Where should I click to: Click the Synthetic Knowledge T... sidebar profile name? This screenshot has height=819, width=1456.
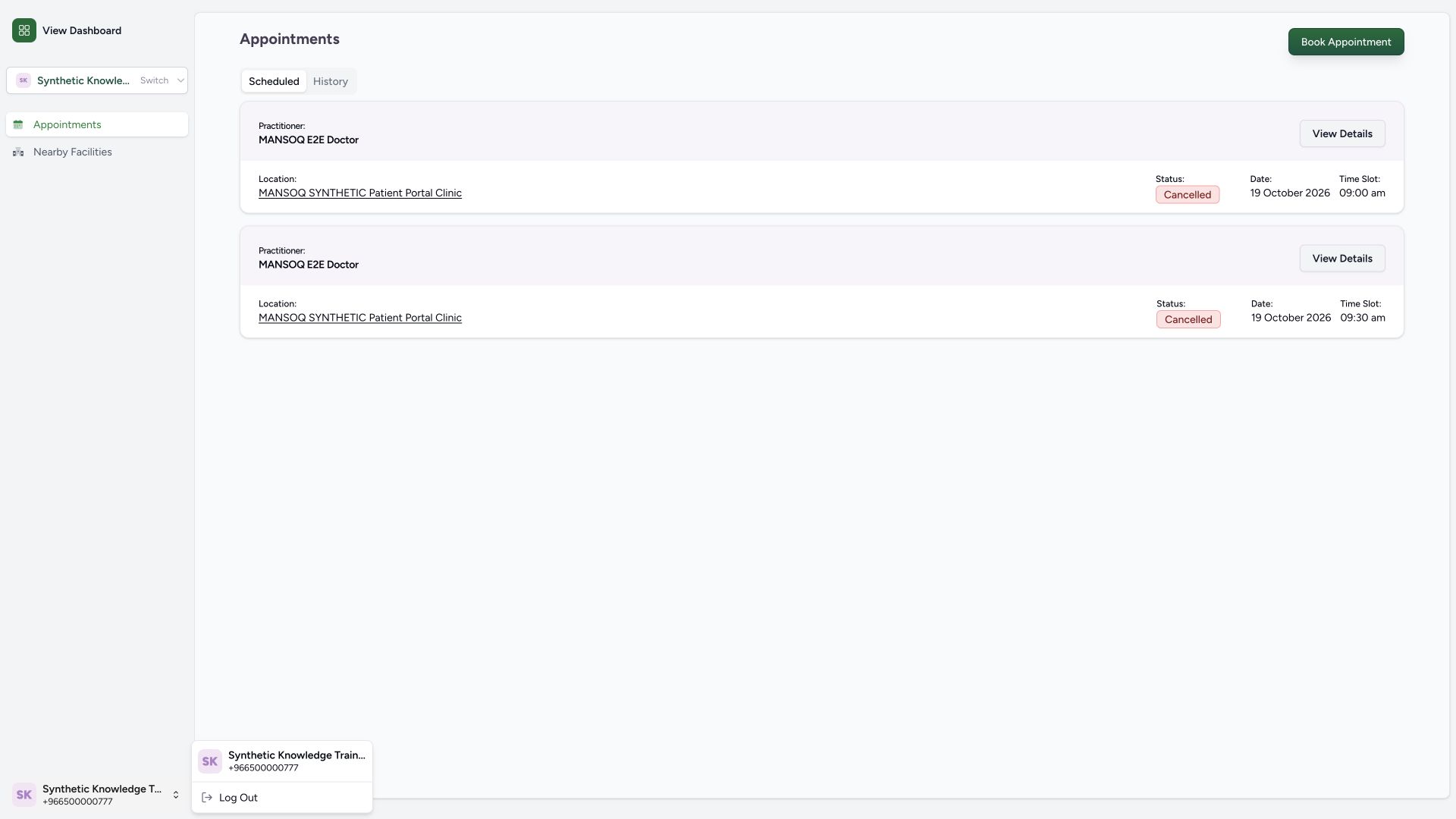coord(102,789)
